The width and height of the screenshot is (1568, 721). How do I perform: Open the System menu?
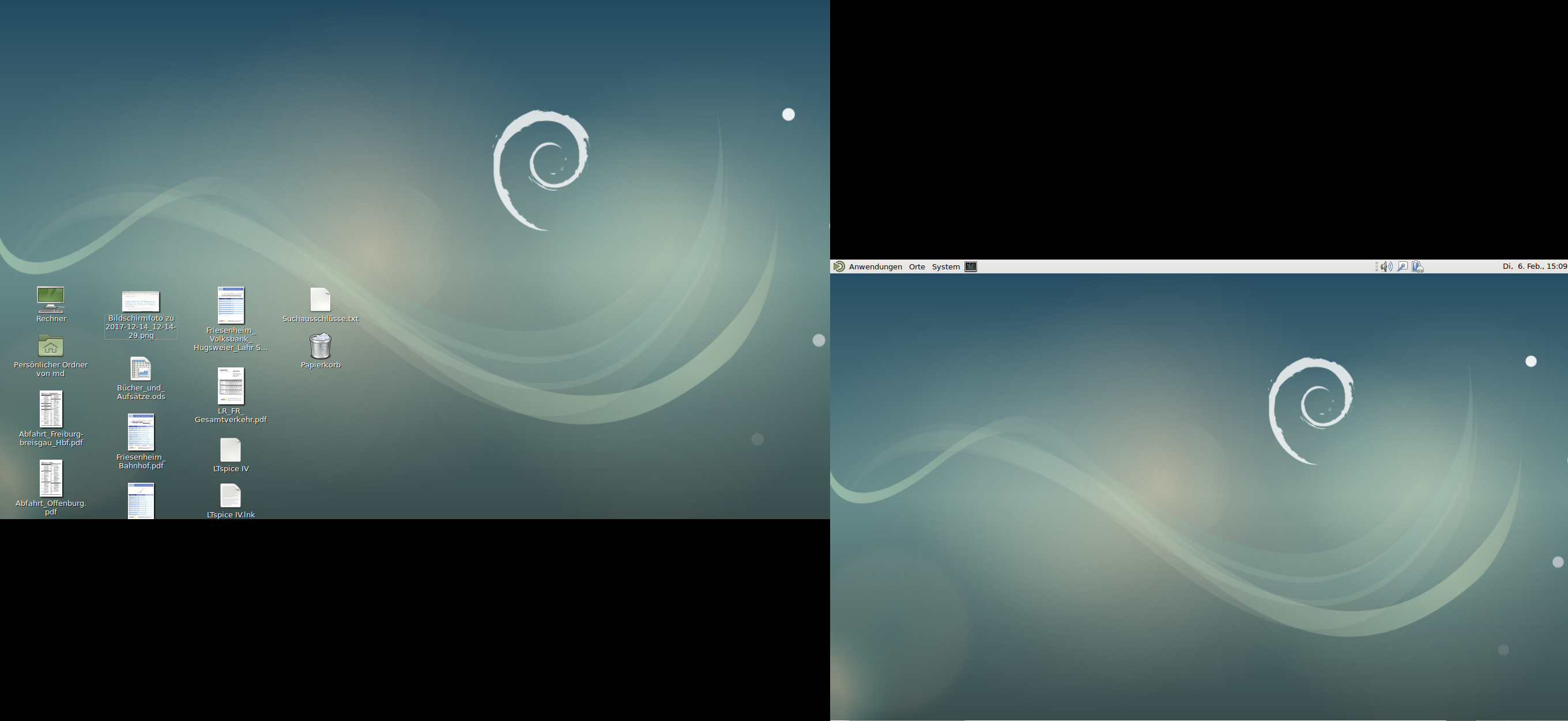click(945, 266)
